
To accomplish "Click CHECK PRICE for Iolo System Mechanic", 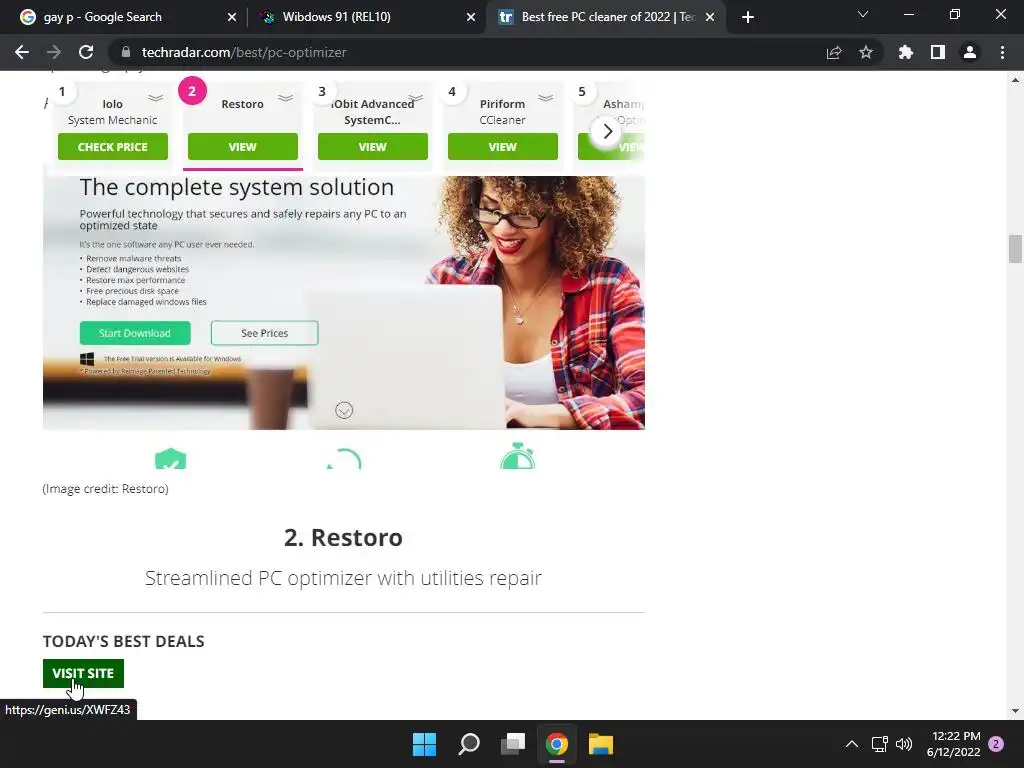I will 112,147.
